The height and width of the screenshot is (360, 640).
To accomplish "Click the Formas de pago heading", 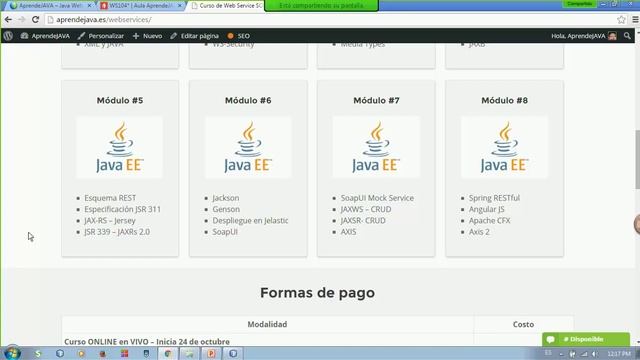I will (318, 293).
